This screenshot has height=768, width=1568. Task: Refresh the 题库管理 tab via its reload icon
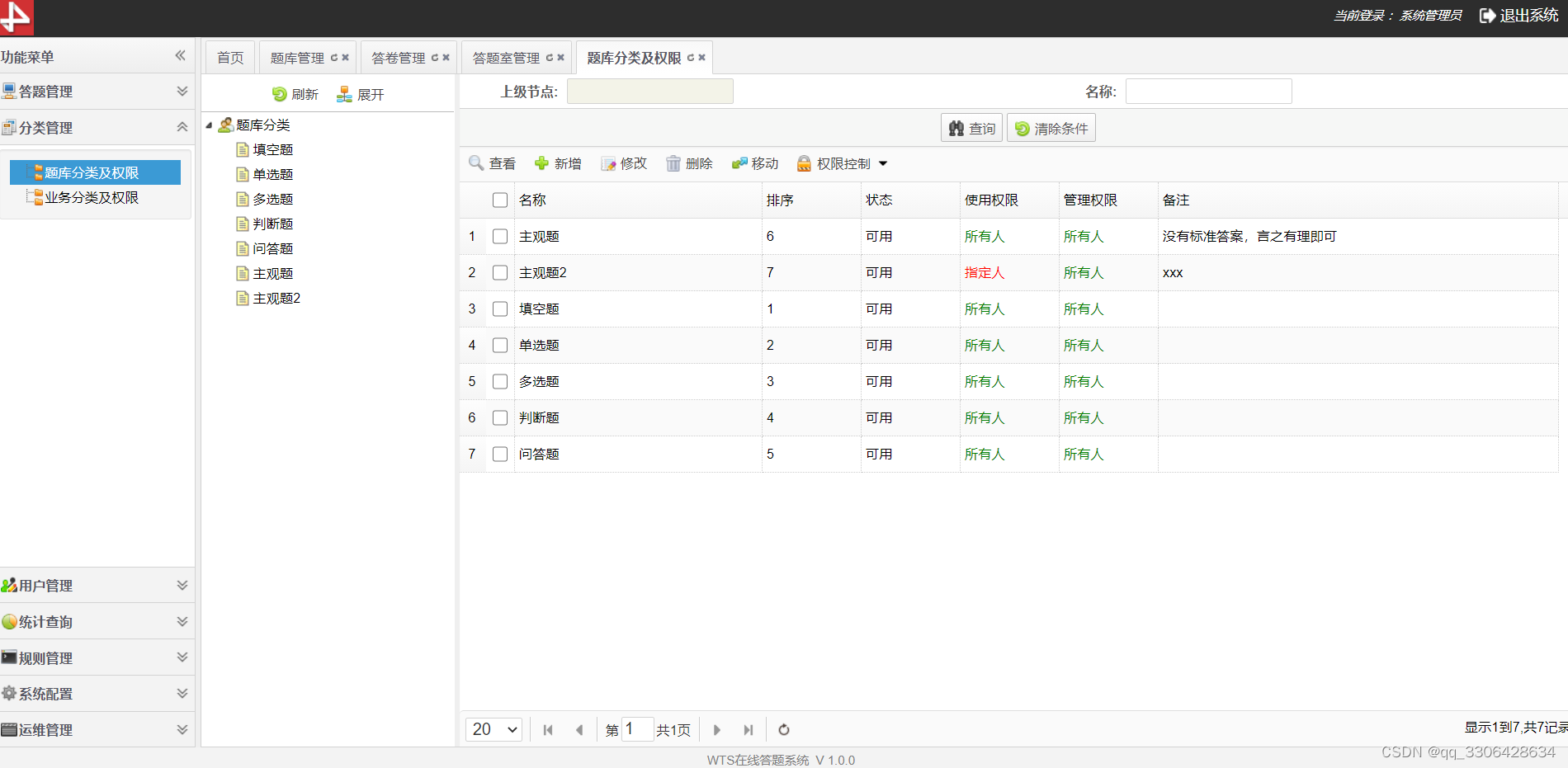pos(334,58)
